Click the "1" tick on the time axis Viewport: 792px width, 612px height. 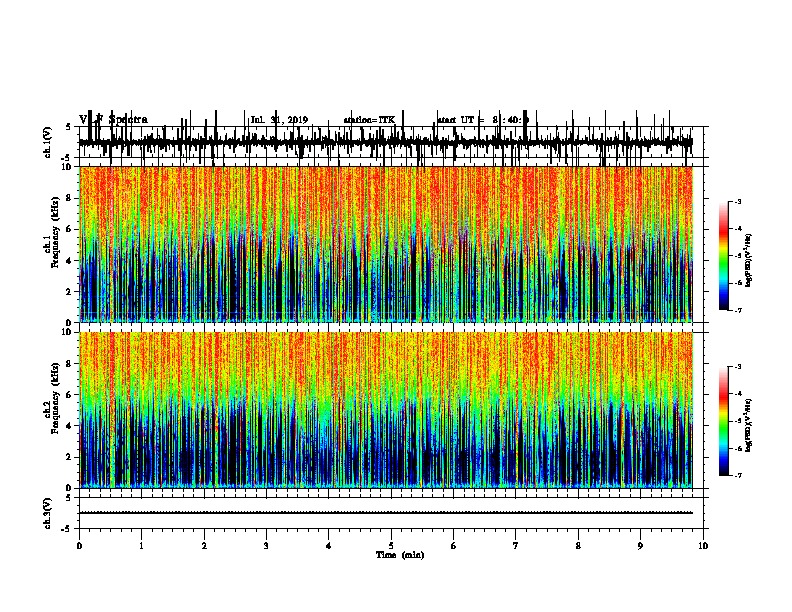tap(141, 546)
